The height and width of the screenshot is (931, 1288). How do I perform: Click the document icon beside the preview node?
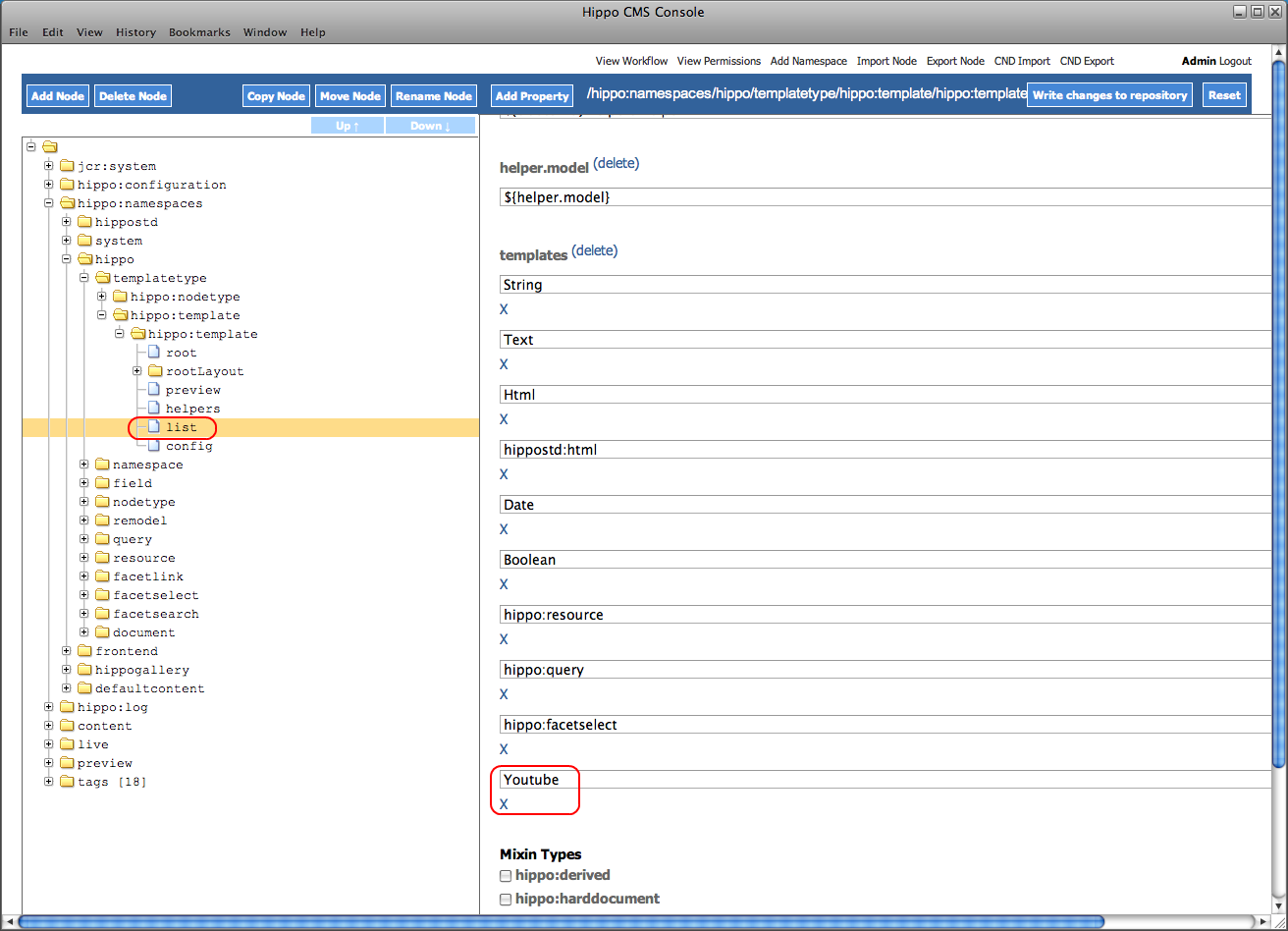coord(153,390)
